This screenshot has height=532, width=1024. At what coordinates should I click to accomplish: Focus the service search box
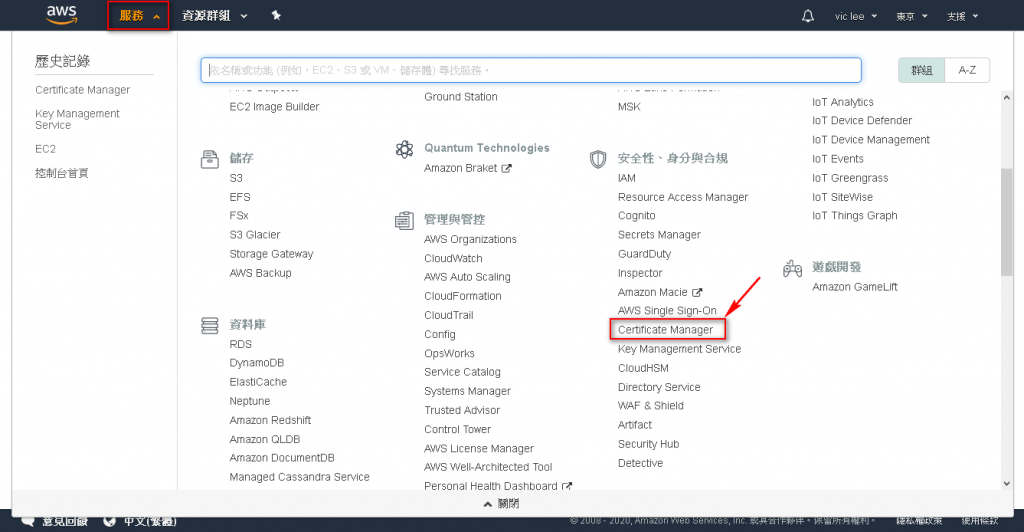click(x=531, y=70)
